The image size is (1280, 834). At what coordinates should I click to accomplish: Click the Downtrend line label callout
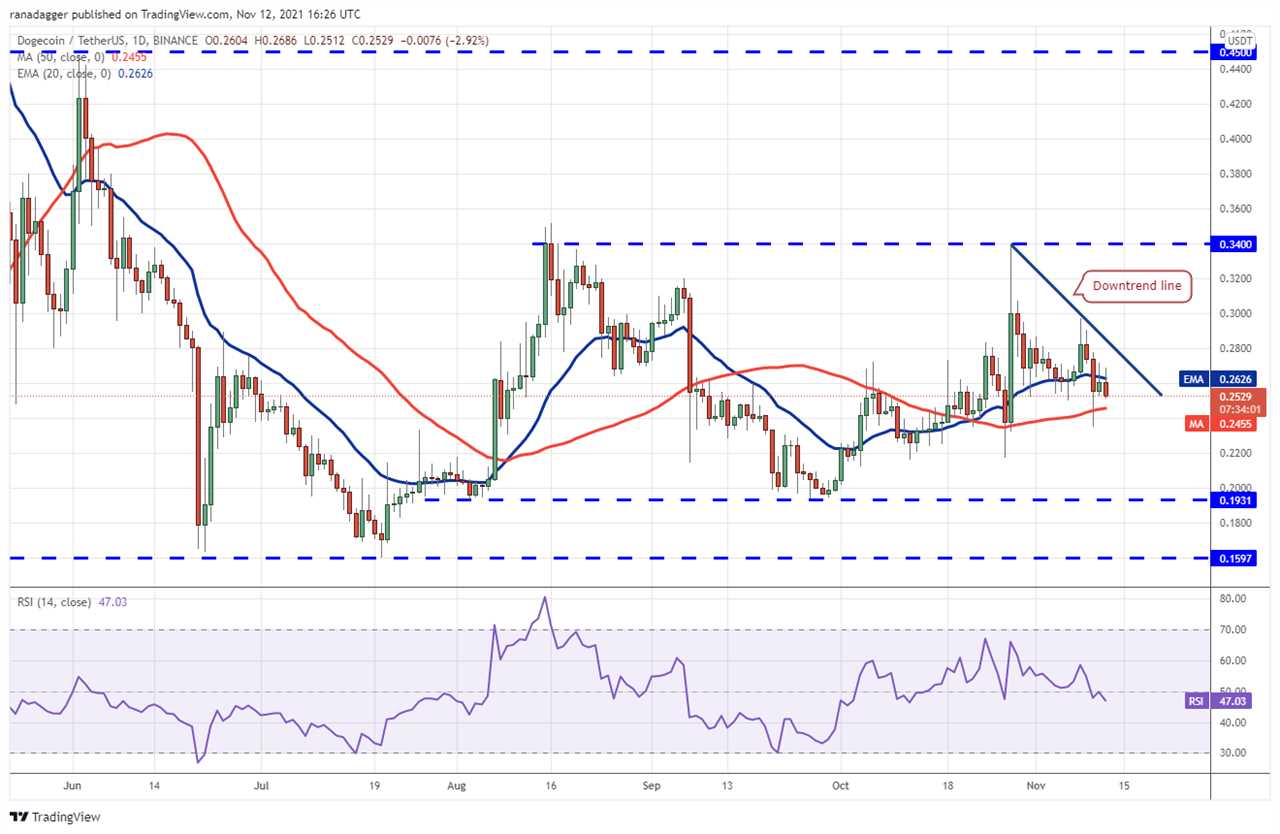(x=1137, y=286)
